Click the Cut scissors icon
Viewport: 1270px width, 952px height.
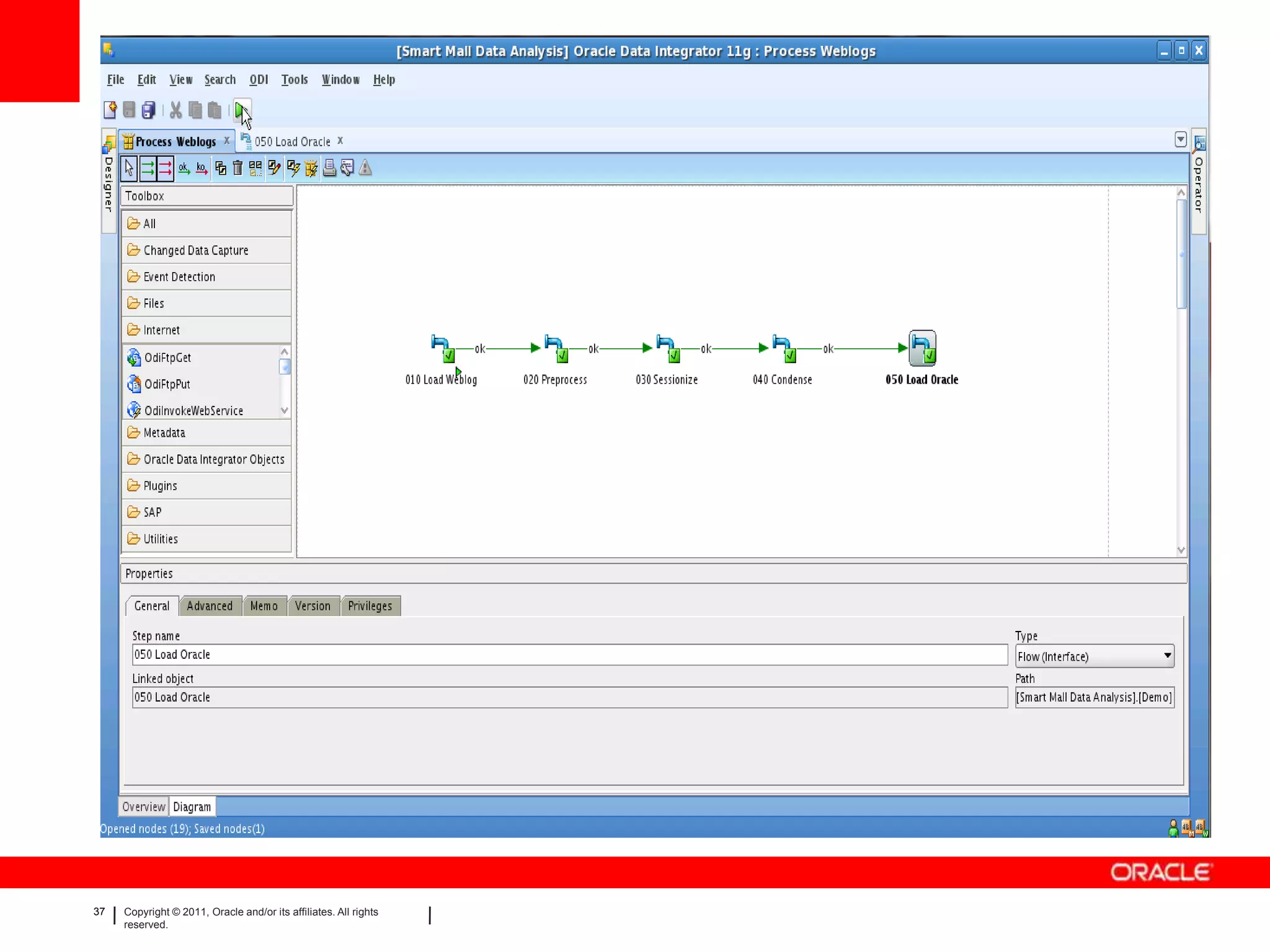[x=175, y=110]
